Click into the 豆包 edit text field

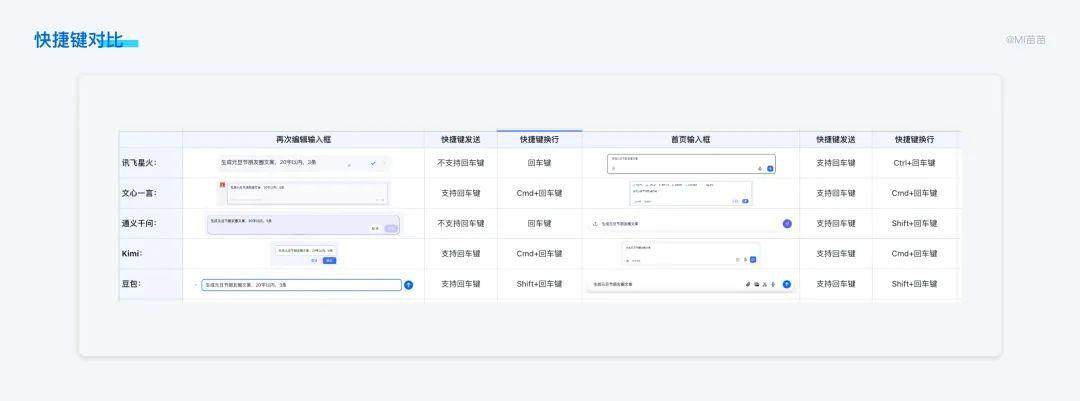pyautogui.click(x=301, y=285)
